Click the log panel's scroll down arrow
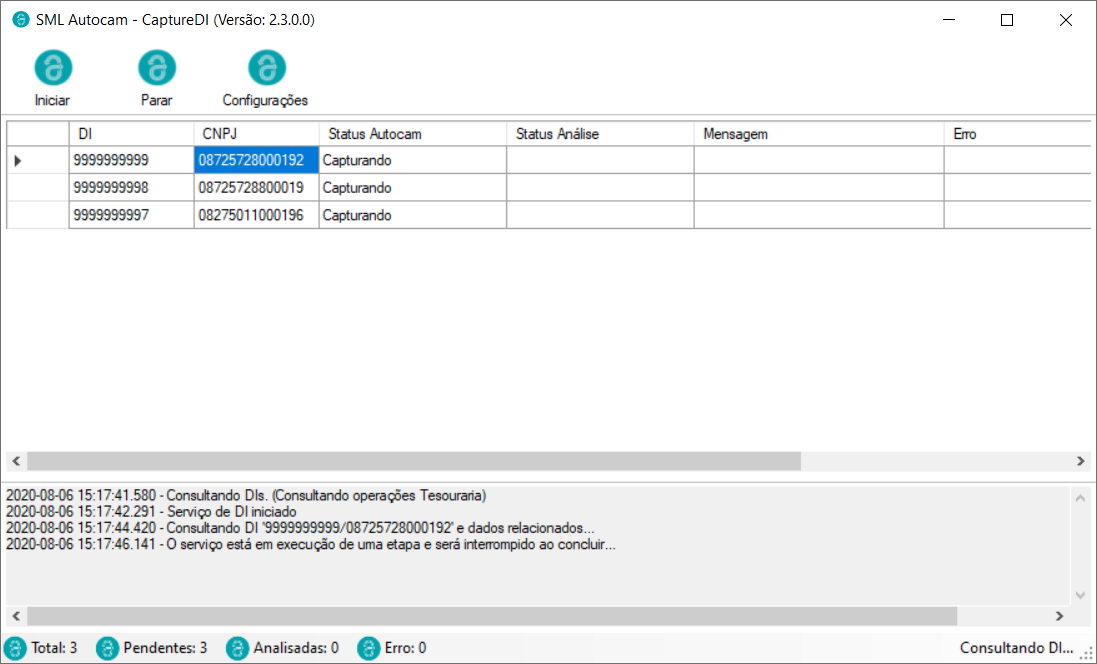This screenshot has height=664, width=1097. (1080, 595)
